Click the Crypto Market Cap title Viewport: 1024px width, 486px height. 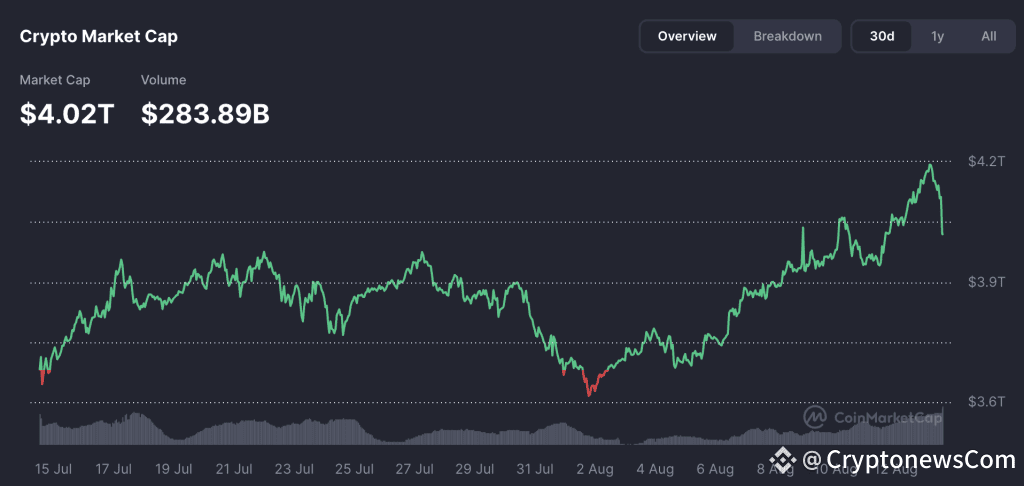99,37
